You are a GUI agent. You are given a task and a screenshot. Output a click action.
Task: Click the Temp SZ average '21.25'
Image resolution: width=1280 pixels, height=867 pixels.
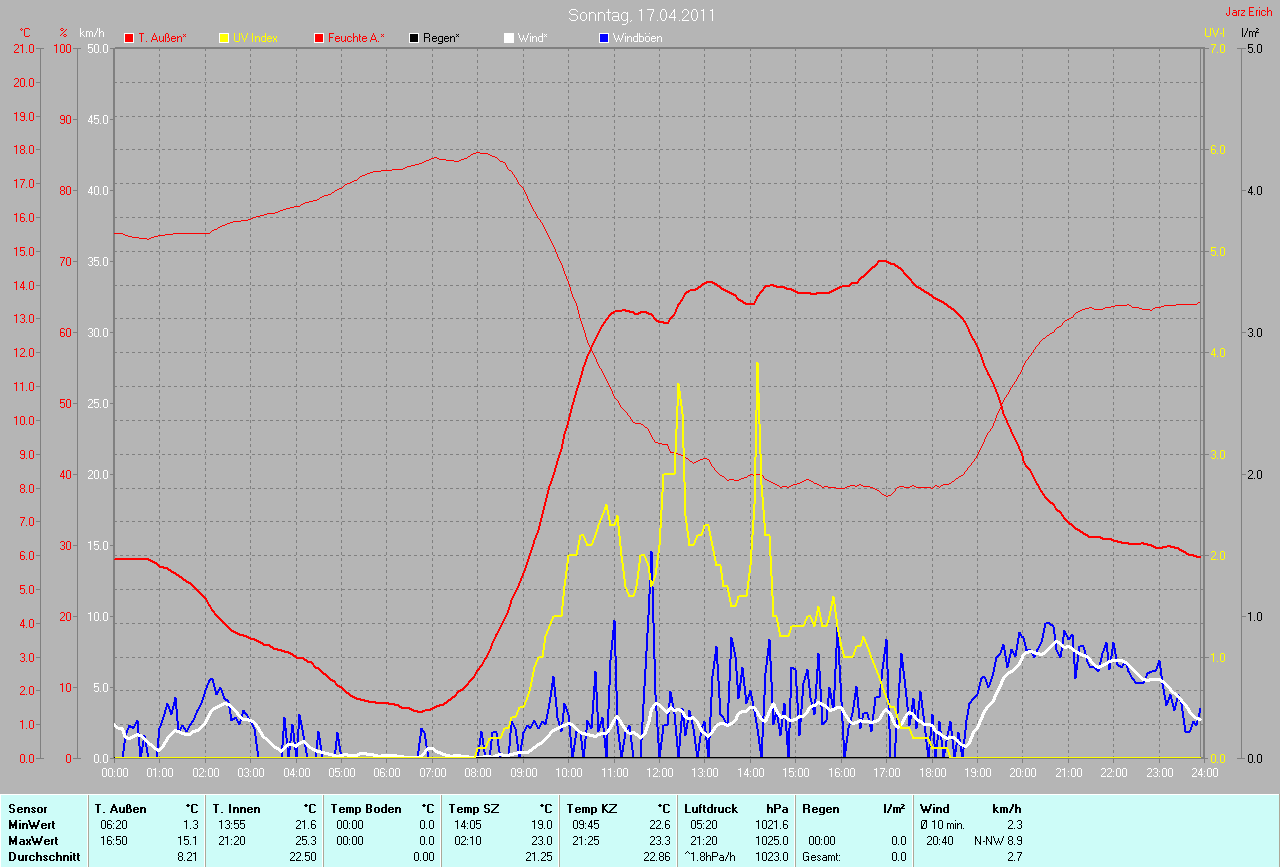pyautogui.click(x=539, y=857)
